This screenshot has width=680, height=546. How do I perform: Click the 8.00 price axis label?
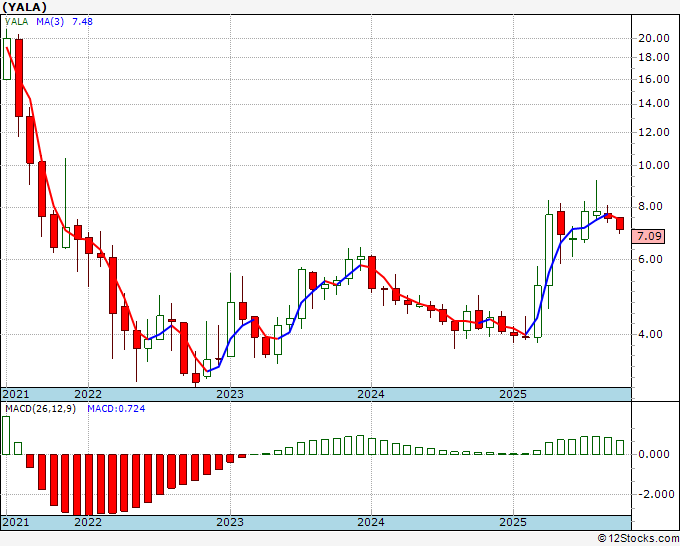tap(651, 206)
